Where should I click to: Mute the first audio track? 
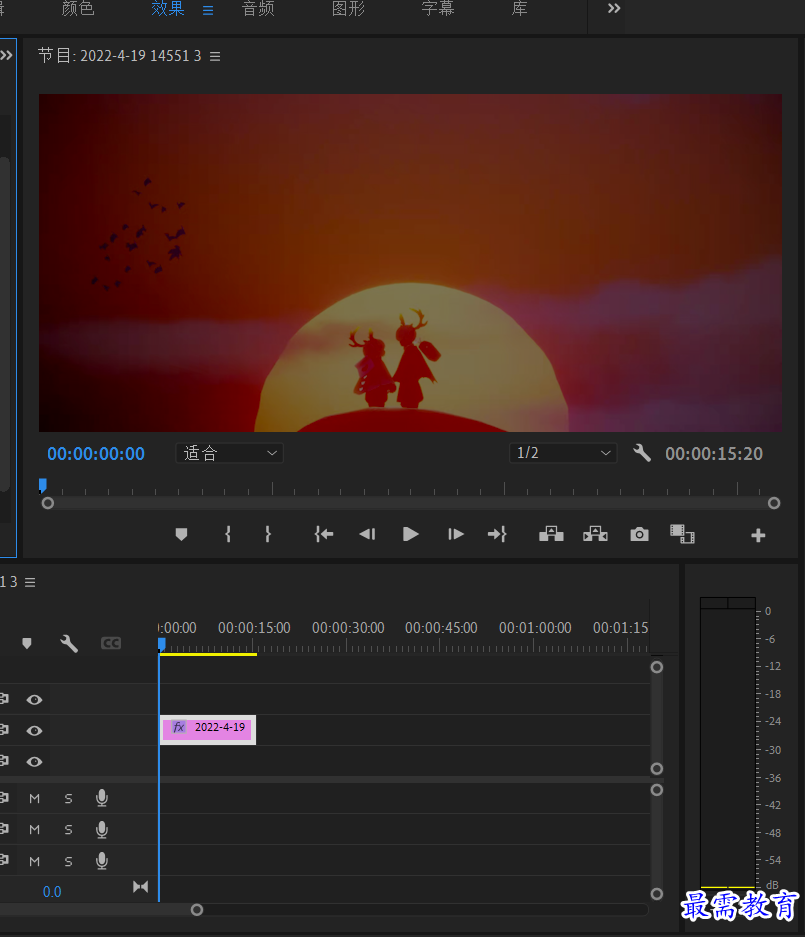click(35, 798)
